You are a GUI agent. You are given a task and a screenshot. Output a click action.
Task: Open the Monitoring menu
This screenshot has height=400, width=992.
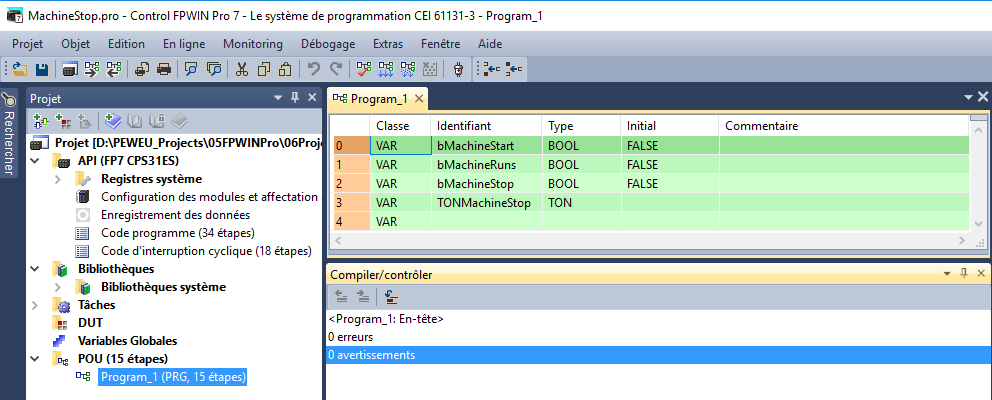coord(253,44)
